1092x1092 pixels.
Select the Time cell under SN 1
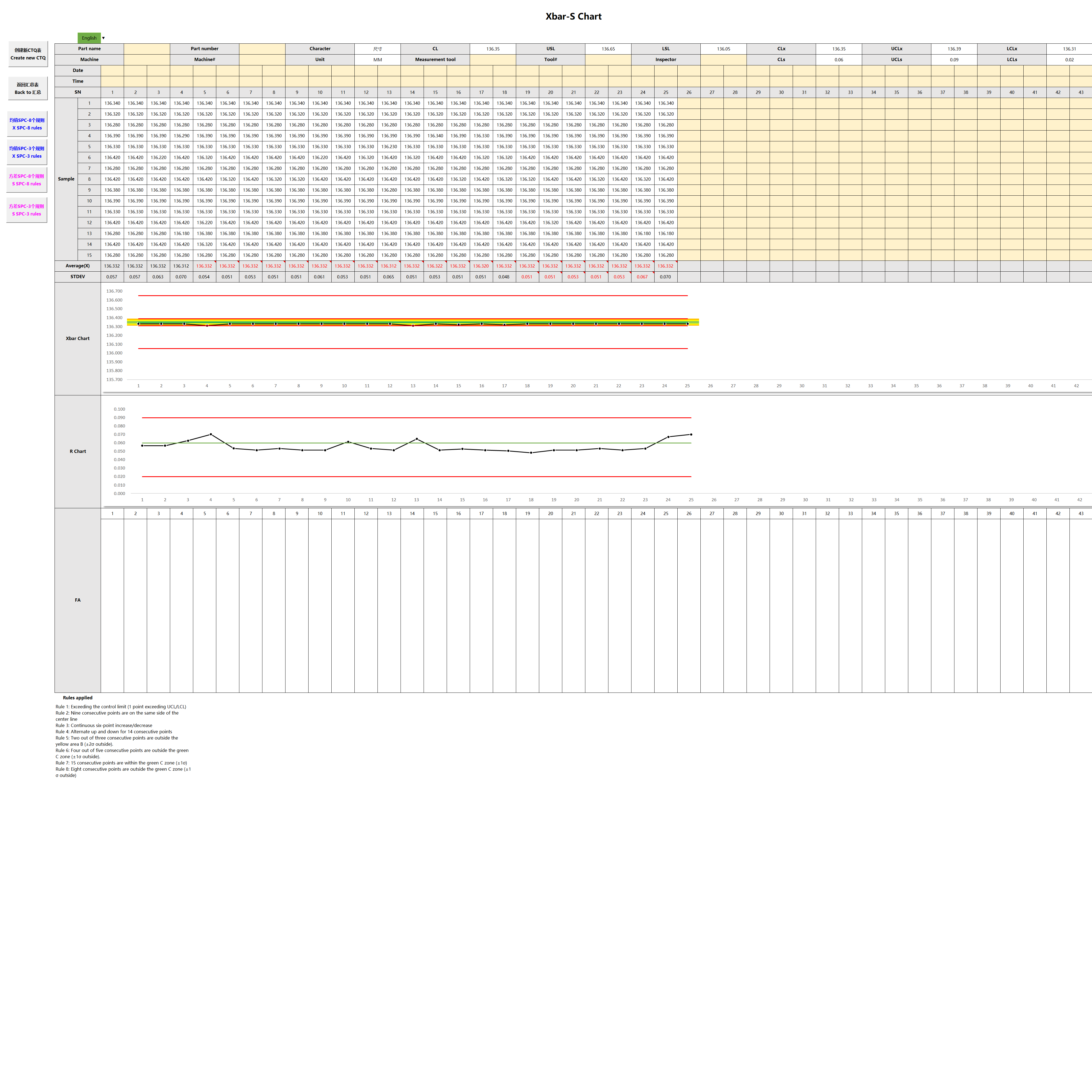pos(112,81)
